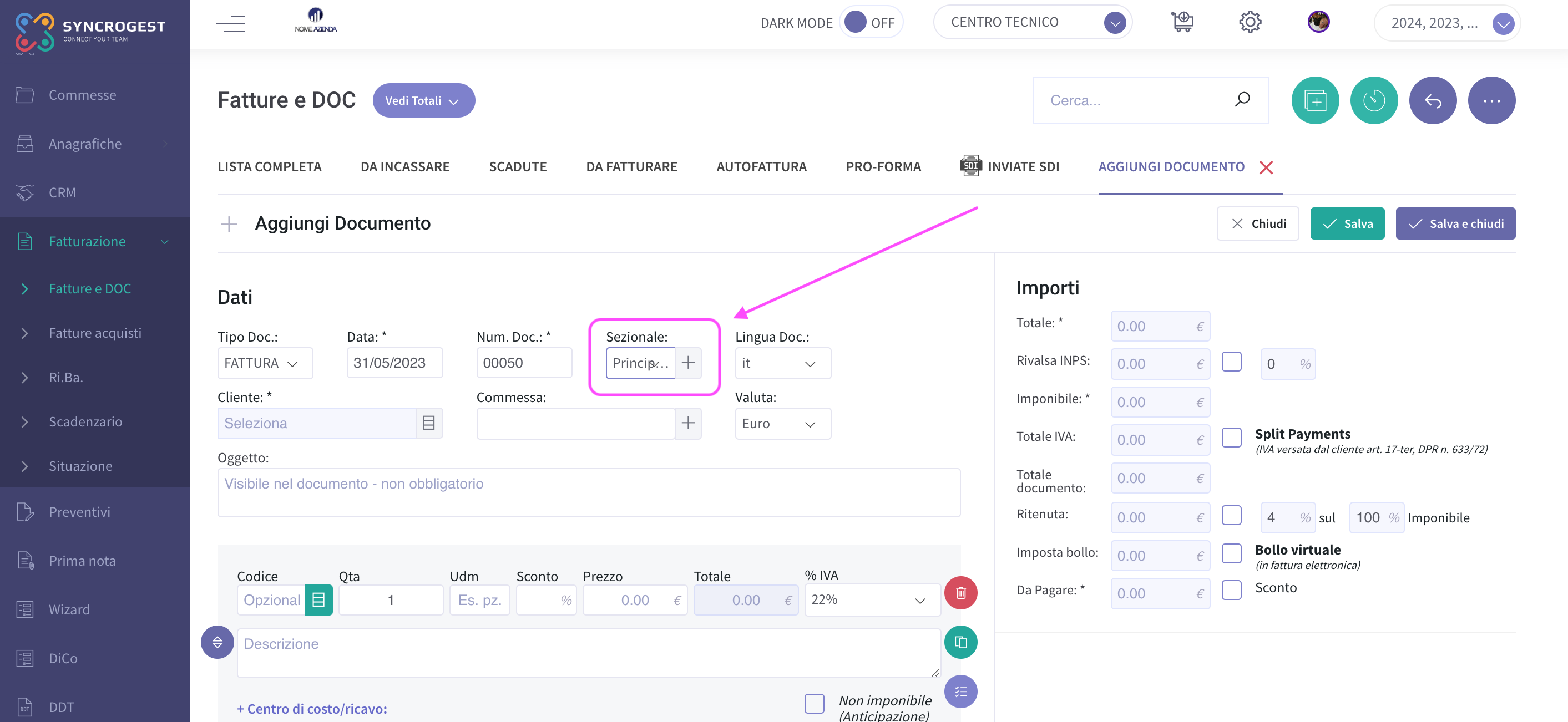Expand the % IVA 22% dropdown
Image resolution: width=1568 pixels, height=722 pixels.
[872, 600]
